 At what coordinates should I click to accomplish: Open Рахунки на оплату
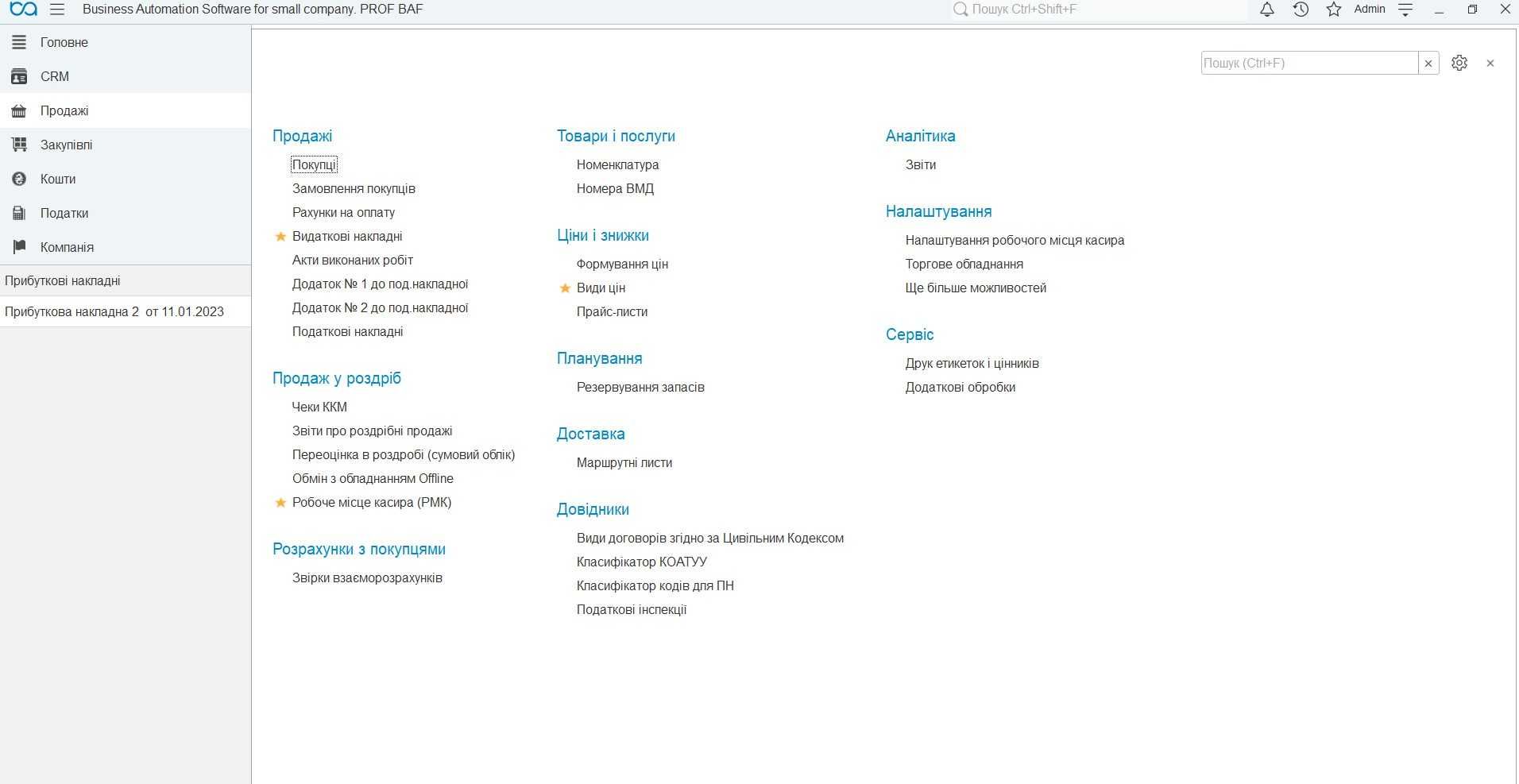(343, 213)
